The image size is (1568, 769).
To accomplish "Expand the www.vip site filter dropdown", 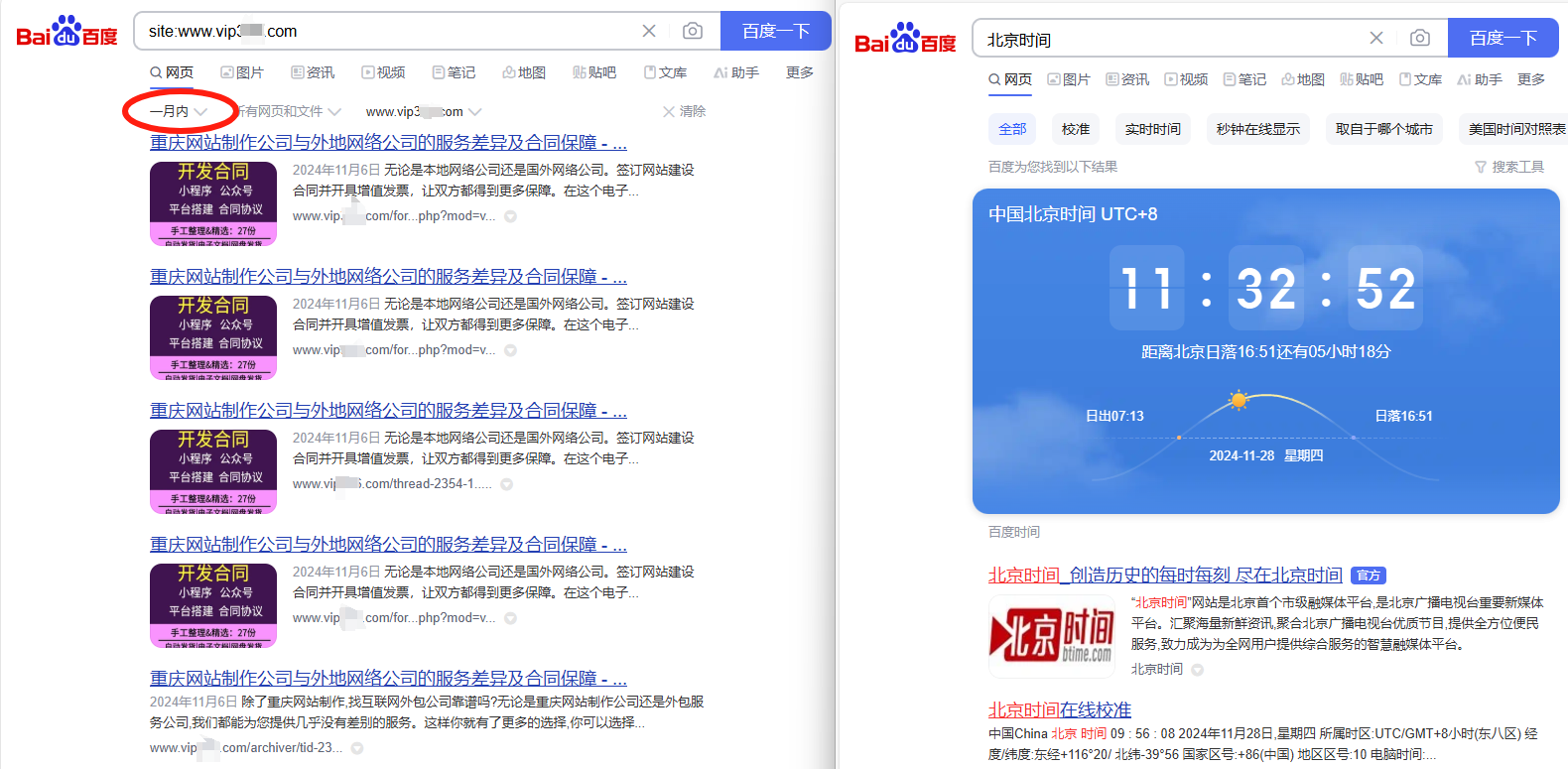I will [x=424, y=111].
